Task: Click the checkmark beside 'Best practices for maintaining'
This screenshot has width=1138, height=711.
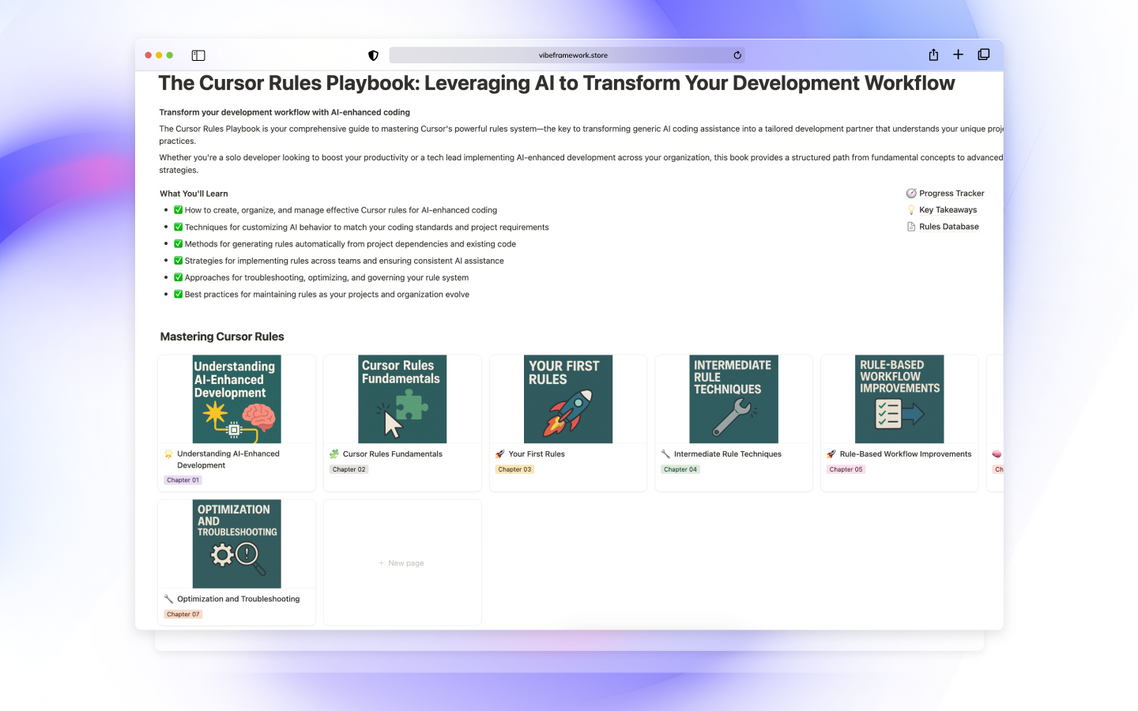Action: 178,294
